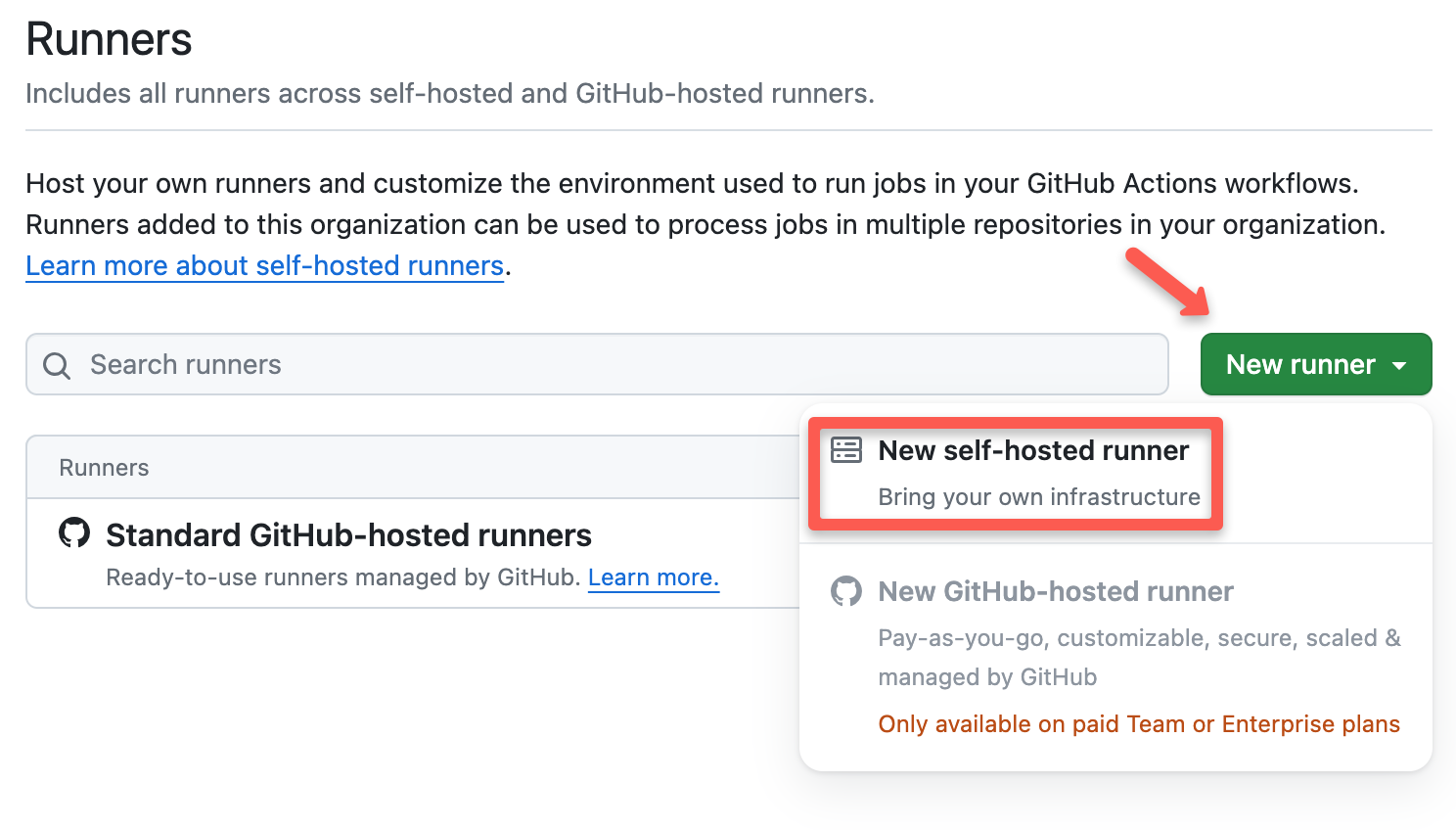Click the Runners page heading
Viewport: 1456px width, 830px height.
pyautogui.click(x=108, y=38)
